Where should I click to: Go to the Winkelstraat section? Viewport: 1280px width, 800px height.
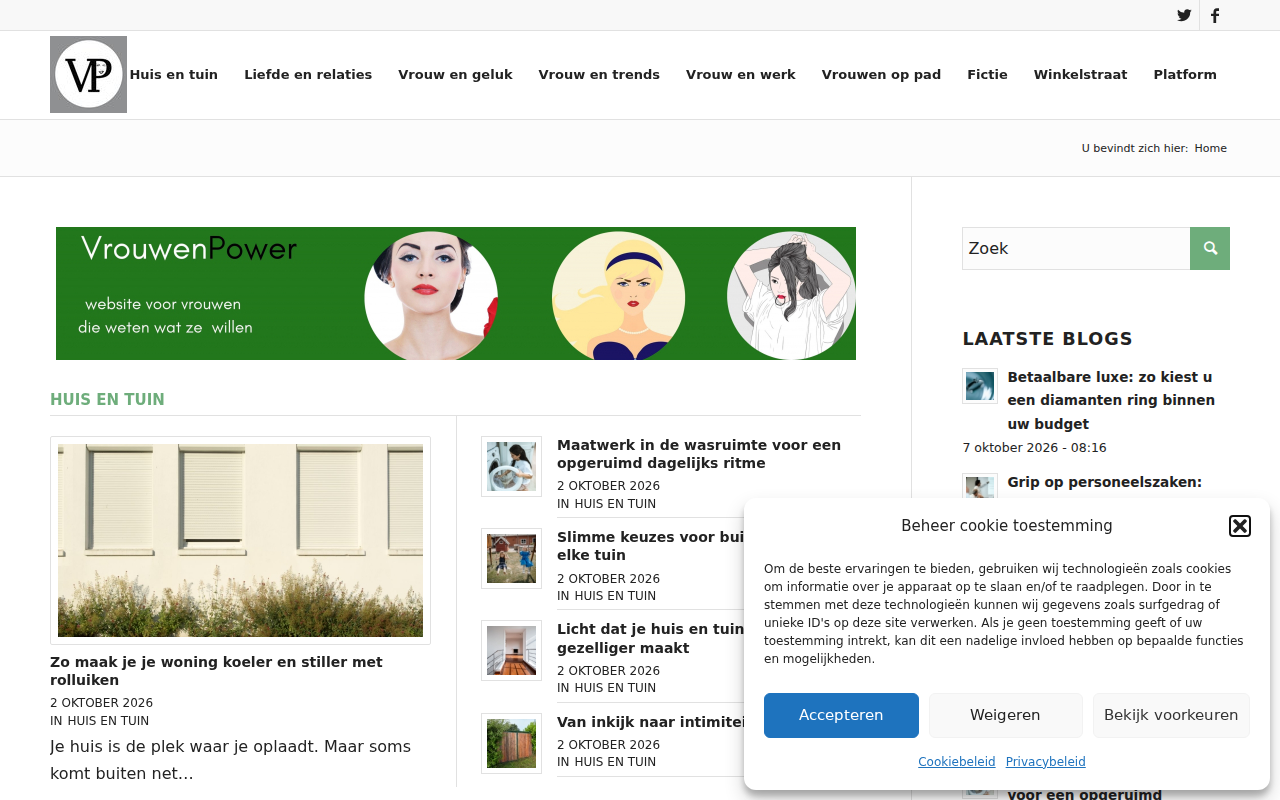tap(1080, 75)
